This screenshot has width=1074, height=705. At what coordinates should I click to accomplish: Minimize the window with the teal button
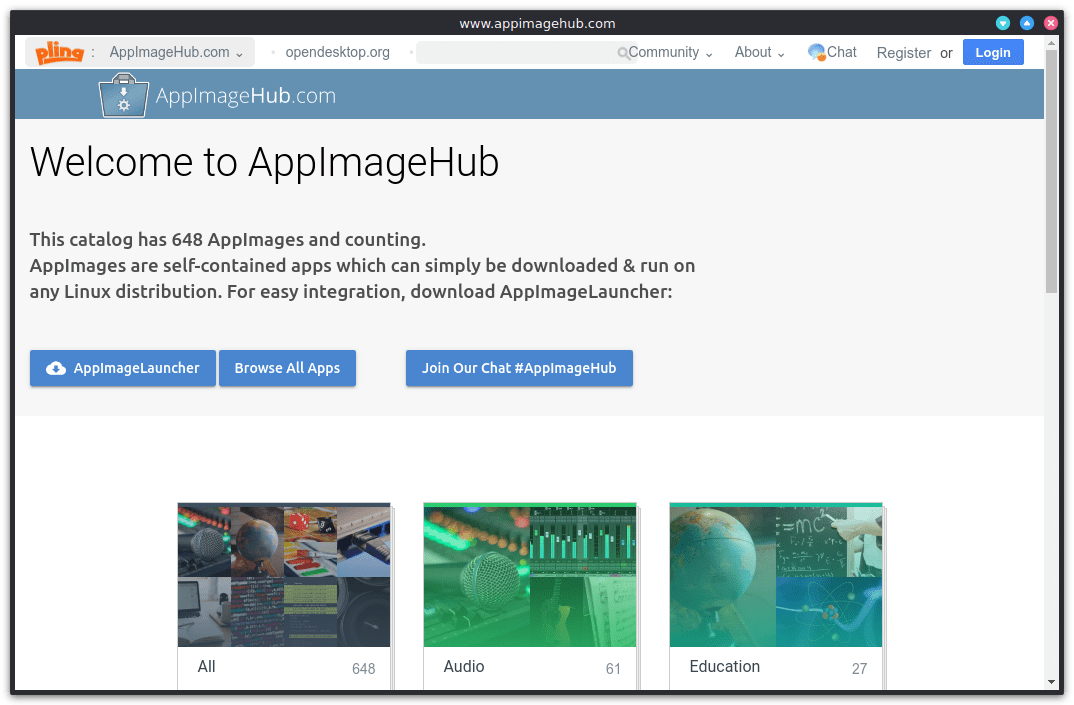click(1003, 23)
